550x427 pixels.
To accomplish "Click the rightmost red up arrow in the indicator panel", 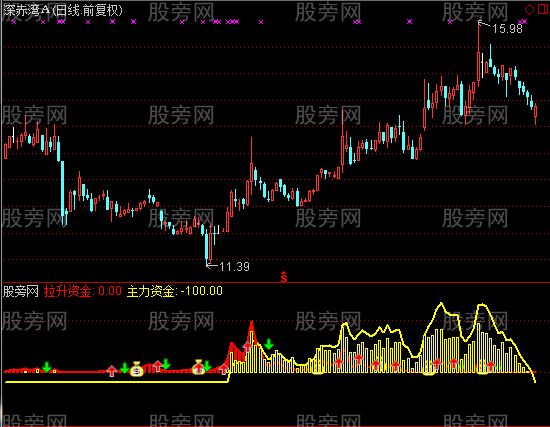I will coord(490,366).
